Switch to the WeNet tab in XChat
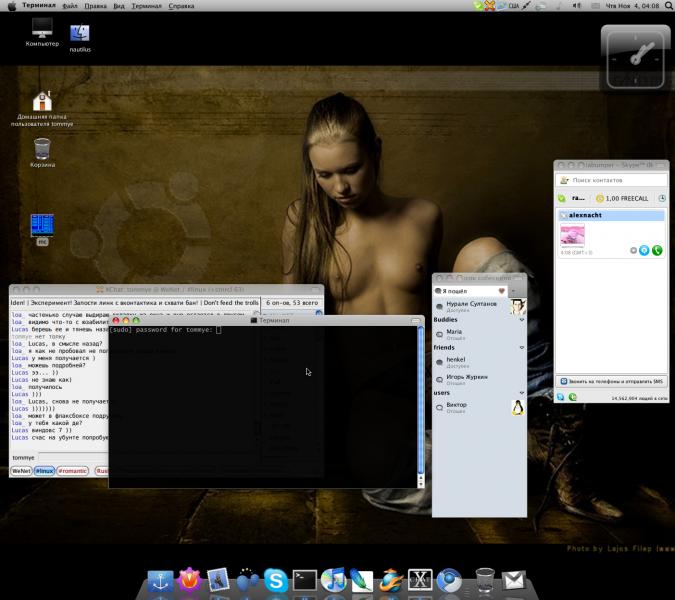The height and width of the screenshot is (600, 675). pos(21,471)
